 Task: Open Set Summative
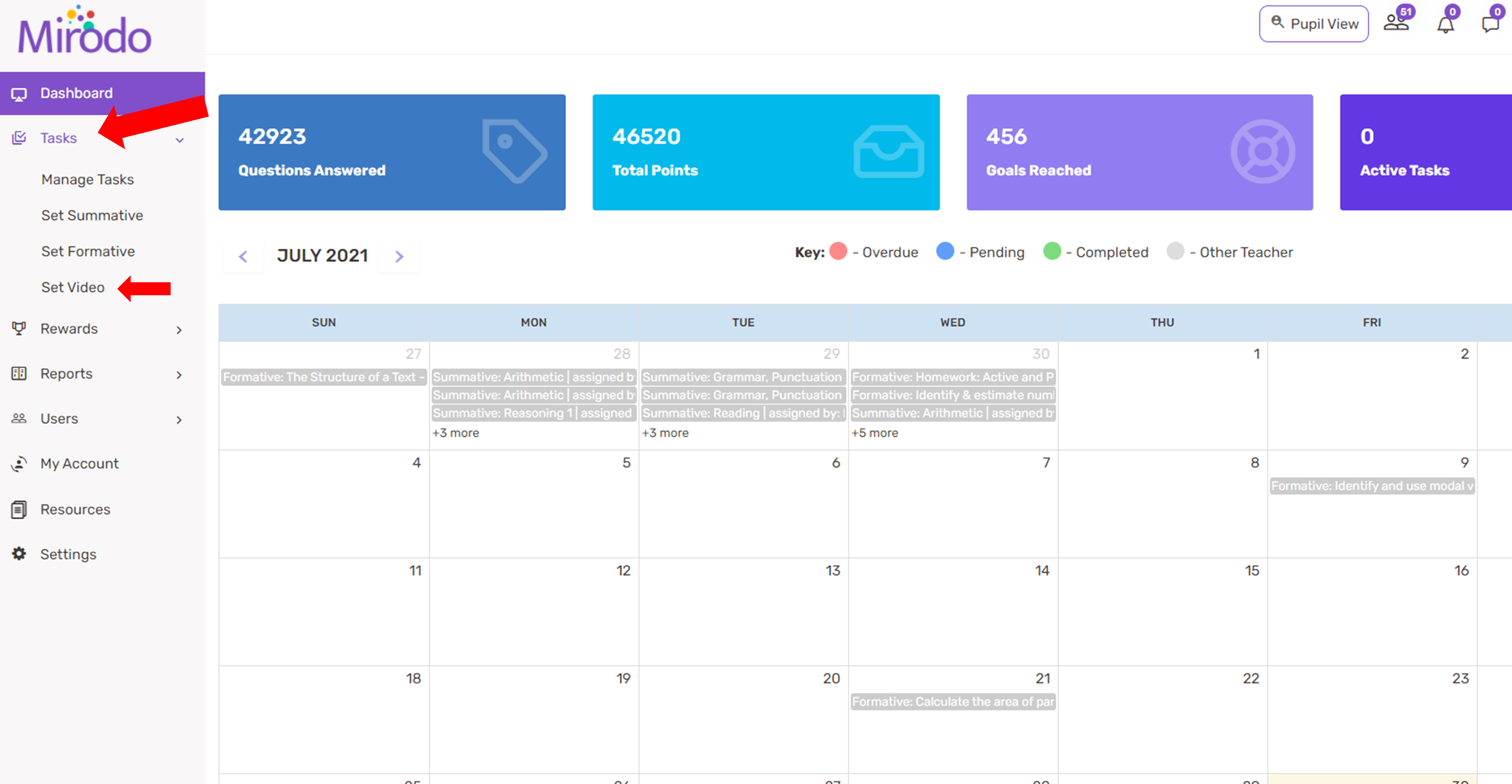point(92,215)
